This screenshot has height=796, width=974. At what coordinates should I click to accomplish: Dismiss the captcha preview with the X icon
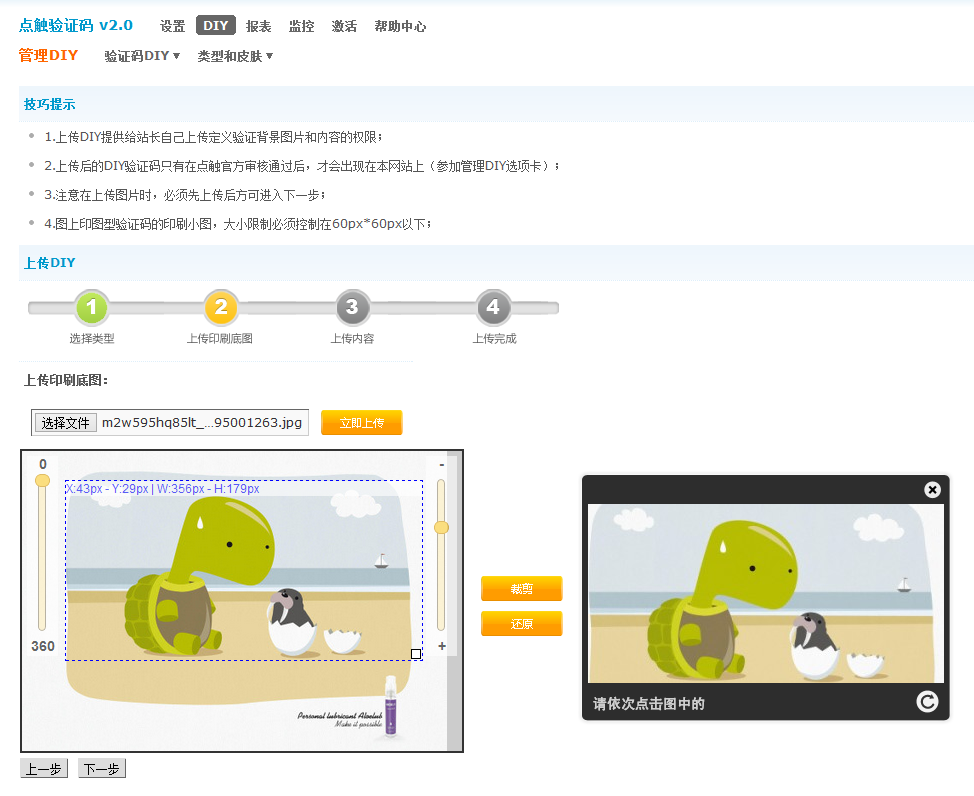point(932,489)
